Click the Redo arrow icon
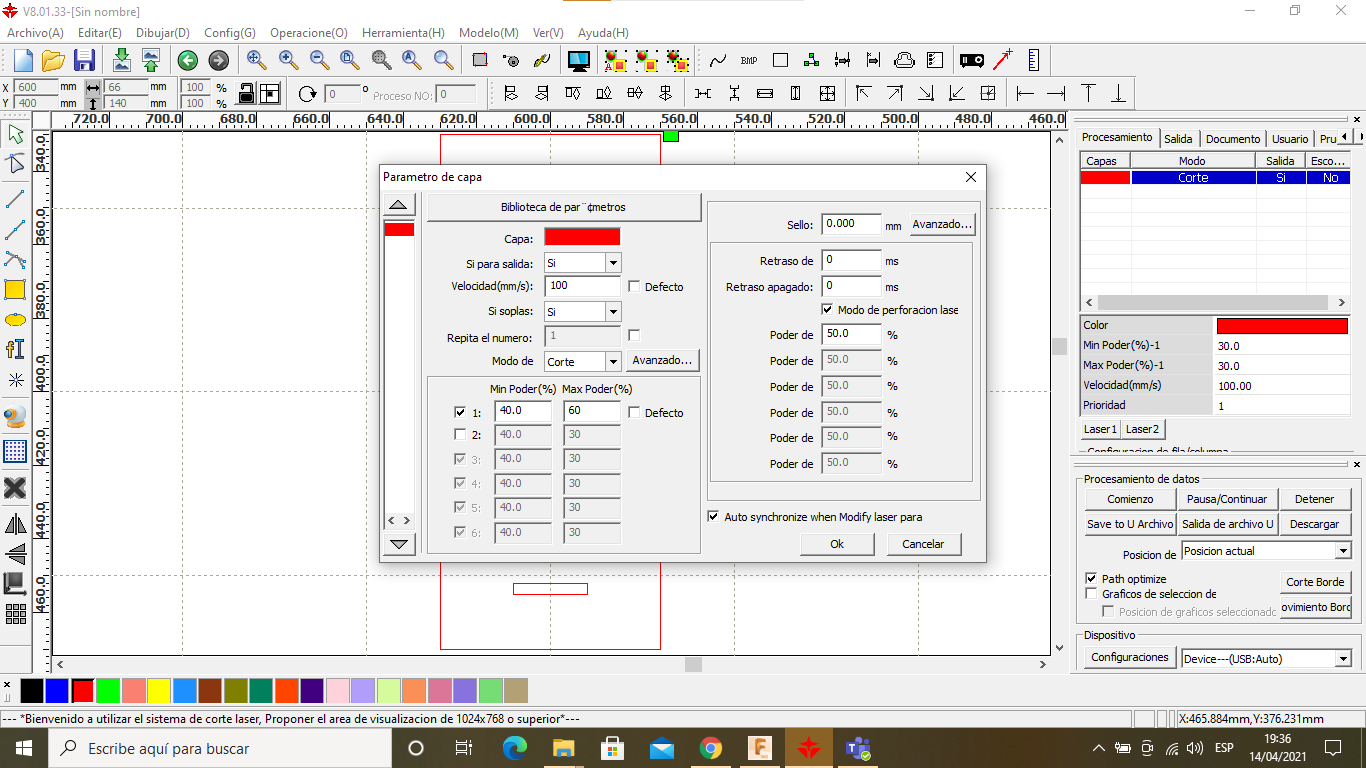Image resolution: width=1366 pixels, height=768 pixels. tap(218, 60)
